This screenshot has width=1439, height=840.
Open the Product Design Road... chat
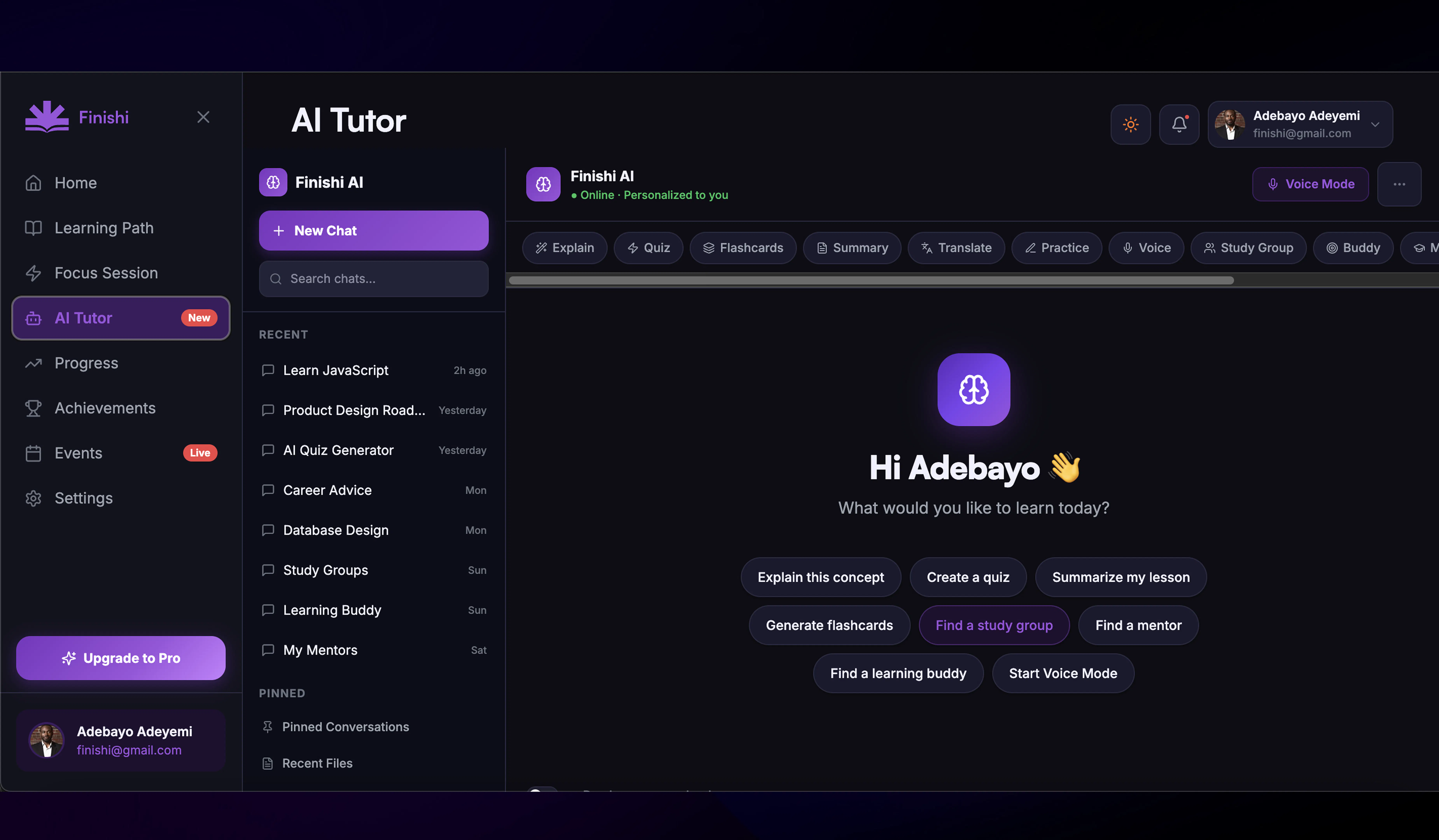tap(373, 411)
